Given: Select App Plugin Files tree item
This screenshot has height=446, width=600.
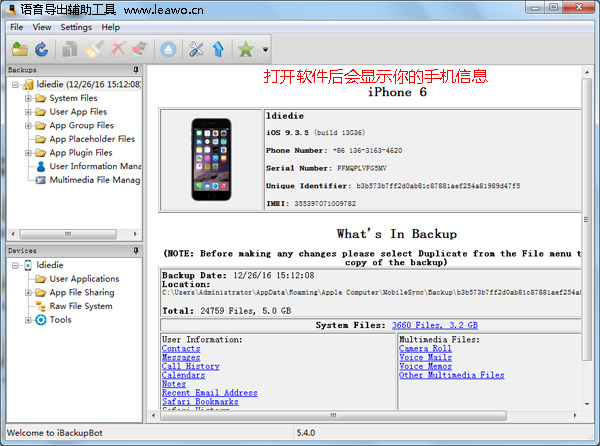Looking at the screenshot, I should pos(81,153).
